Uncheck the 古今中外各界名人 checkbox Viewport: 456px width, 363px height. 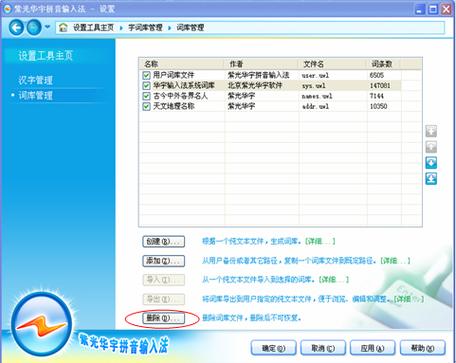146,96
